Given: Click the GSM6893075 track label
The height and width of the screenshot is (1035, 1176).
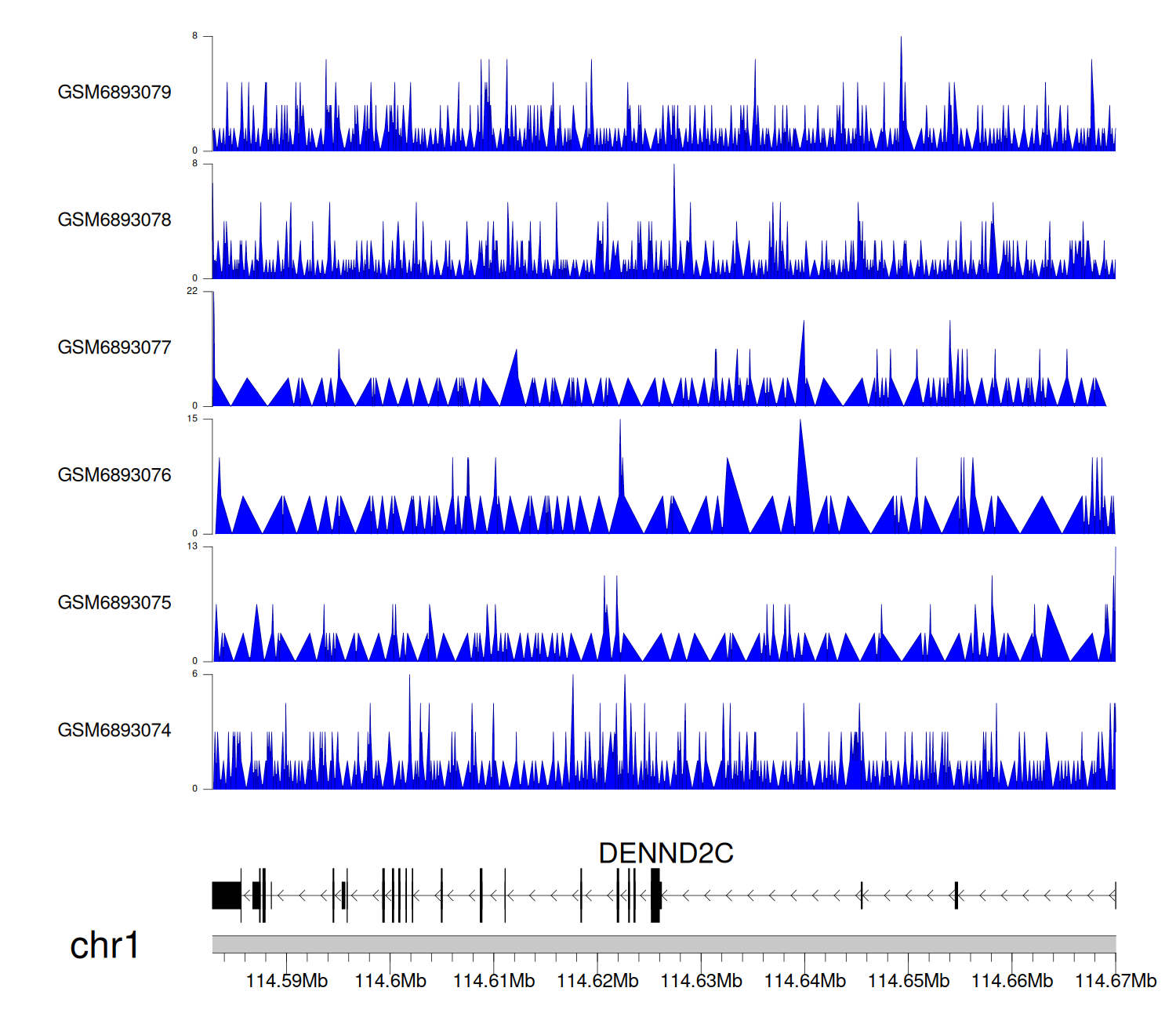Looking at the screenshot, I should click(114, 603).
